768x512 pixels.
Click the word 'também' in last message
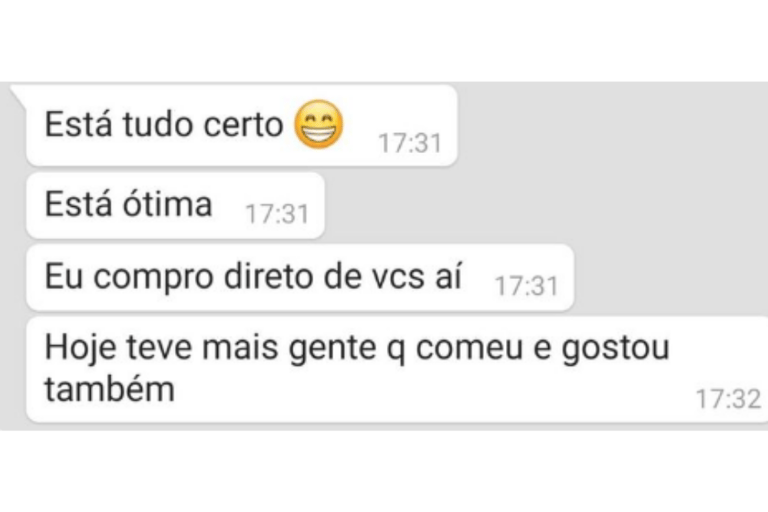click(110, 389)
